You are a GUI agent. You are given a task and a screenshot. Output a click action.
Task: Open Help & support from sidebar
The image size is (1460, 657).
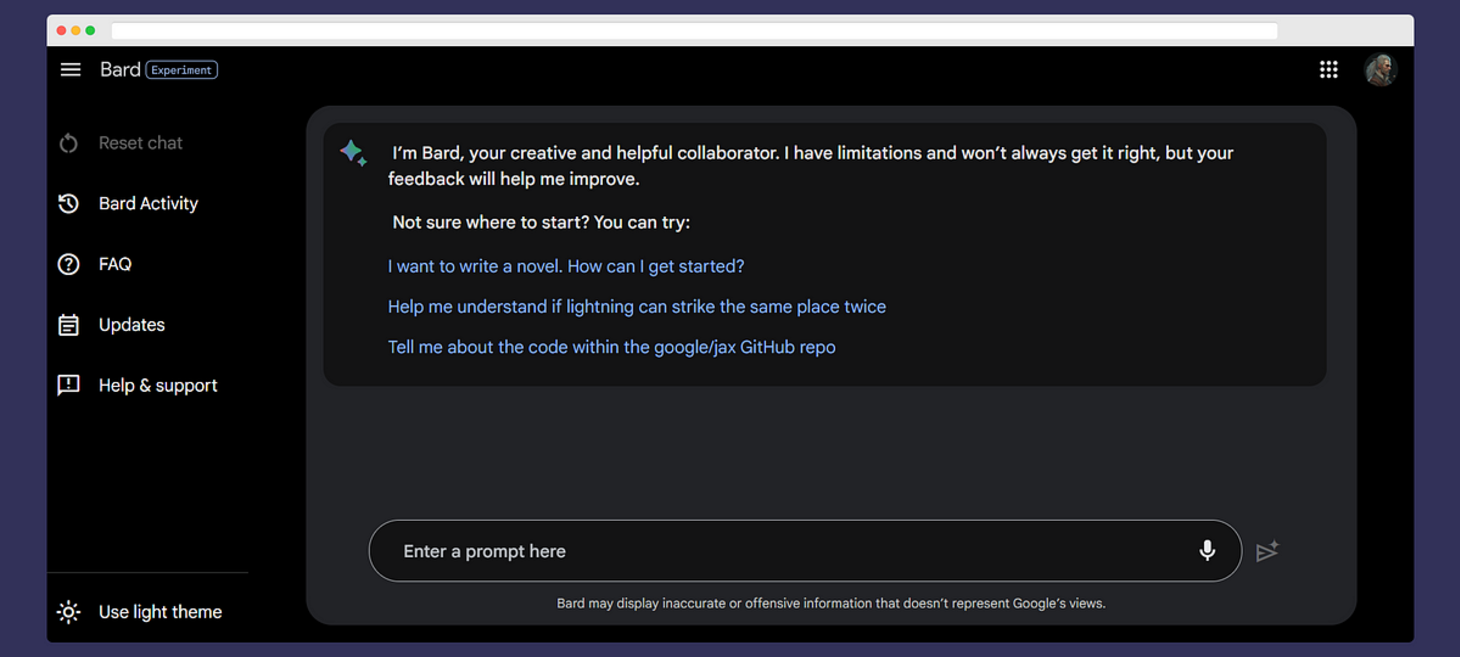coord(157,385)
